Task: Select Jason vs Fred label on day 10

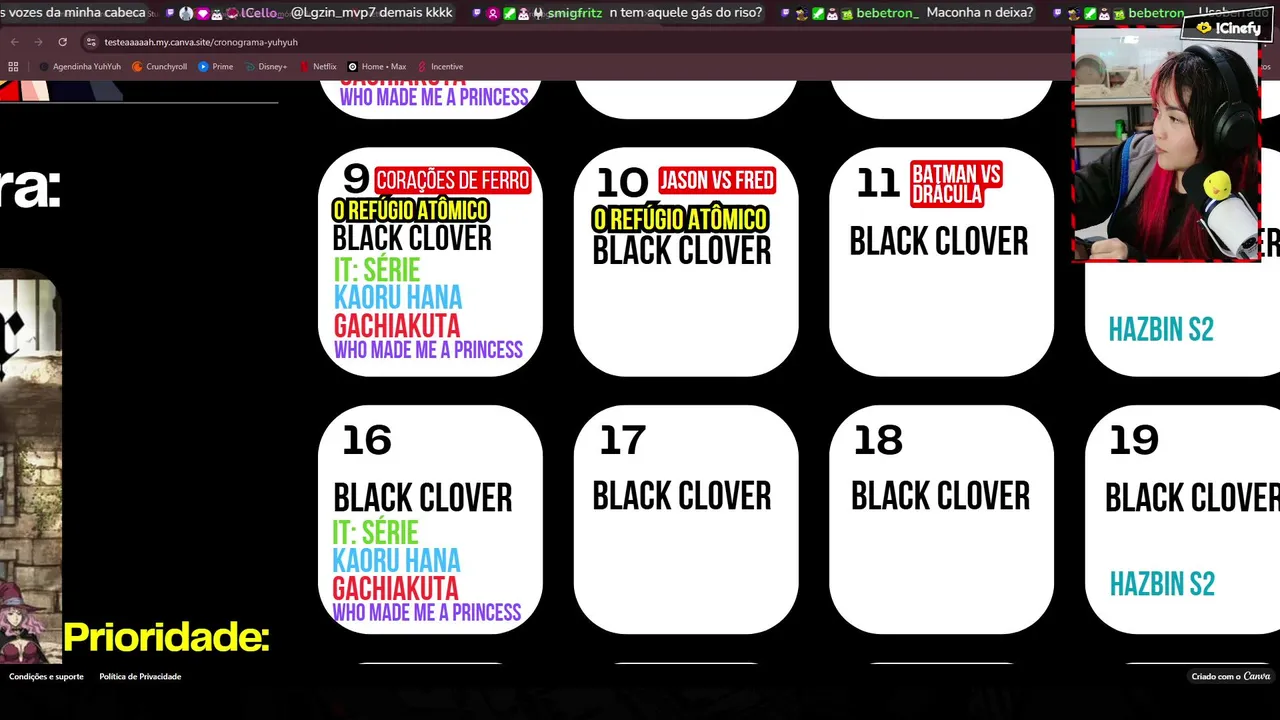Action: tap(717, 181)
